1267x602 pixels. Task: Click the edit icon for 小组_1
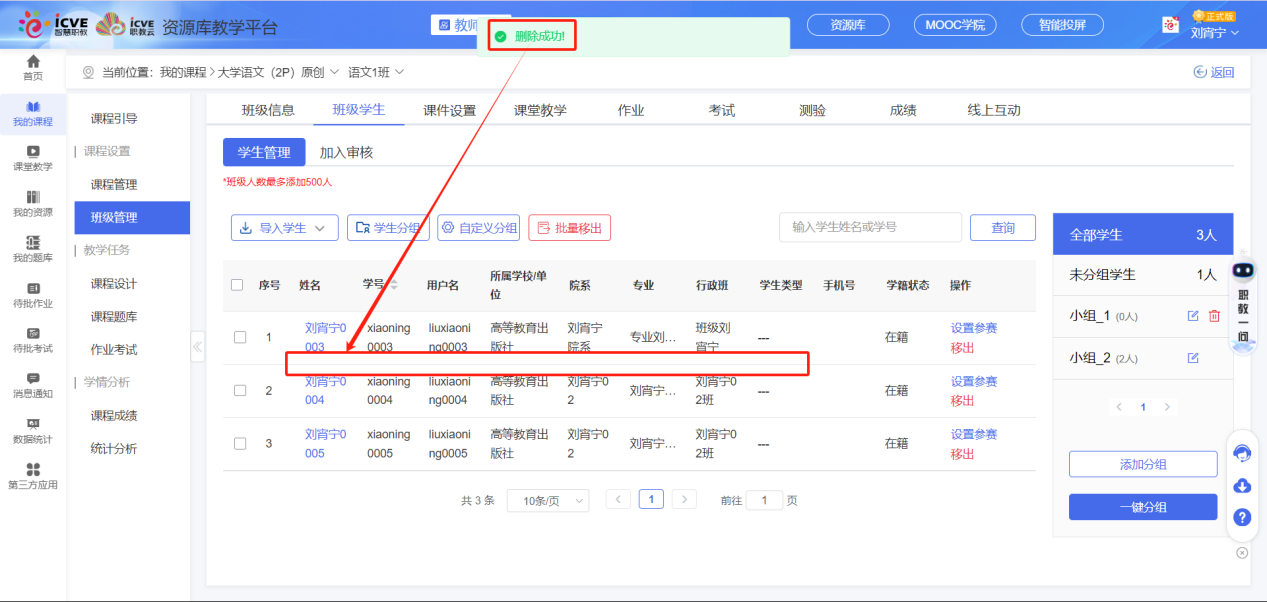pyautogui.click(x=1192, y=316)
